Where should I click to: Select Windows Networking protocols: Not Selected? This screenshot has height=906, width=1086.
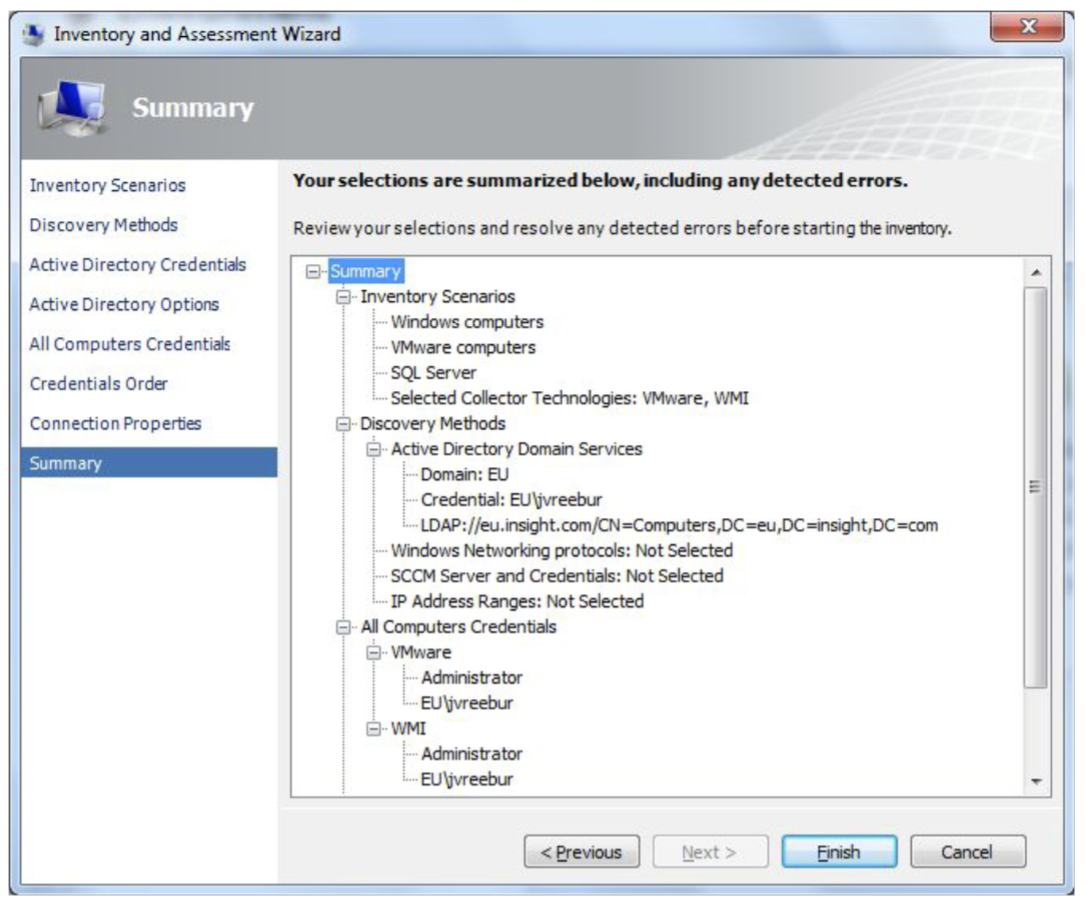coord(562,551)
